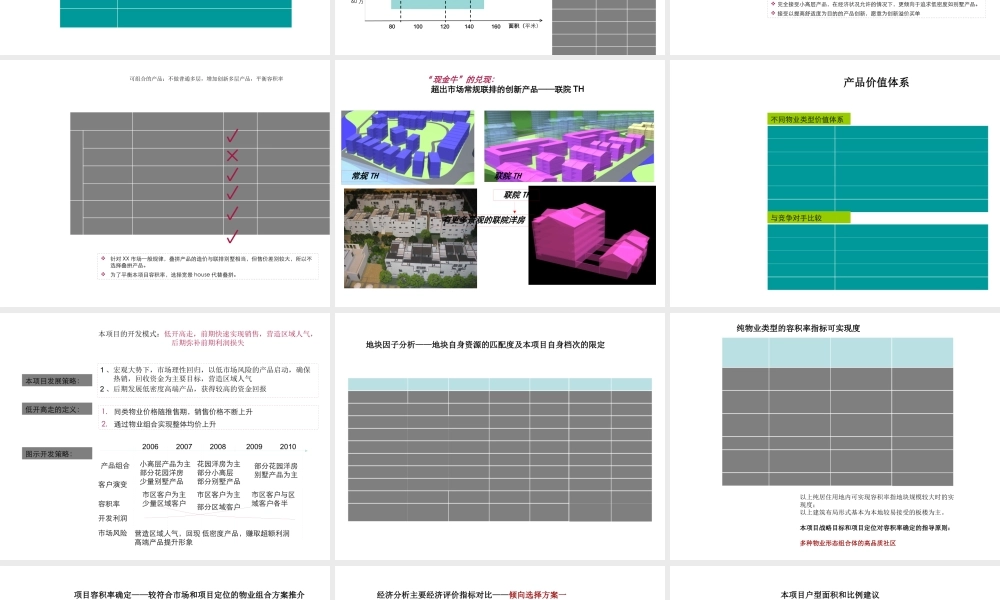Click the red text 多种物业形态组合体的高品质社区

click(x=848, y=543)
